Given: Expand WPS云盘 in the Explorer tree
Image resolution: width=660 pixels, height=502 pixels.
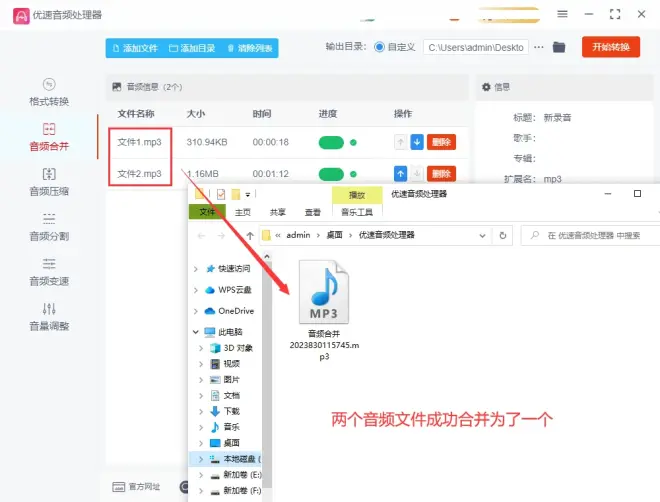Looking at the screenshot, I should click(x=196, y=290).
